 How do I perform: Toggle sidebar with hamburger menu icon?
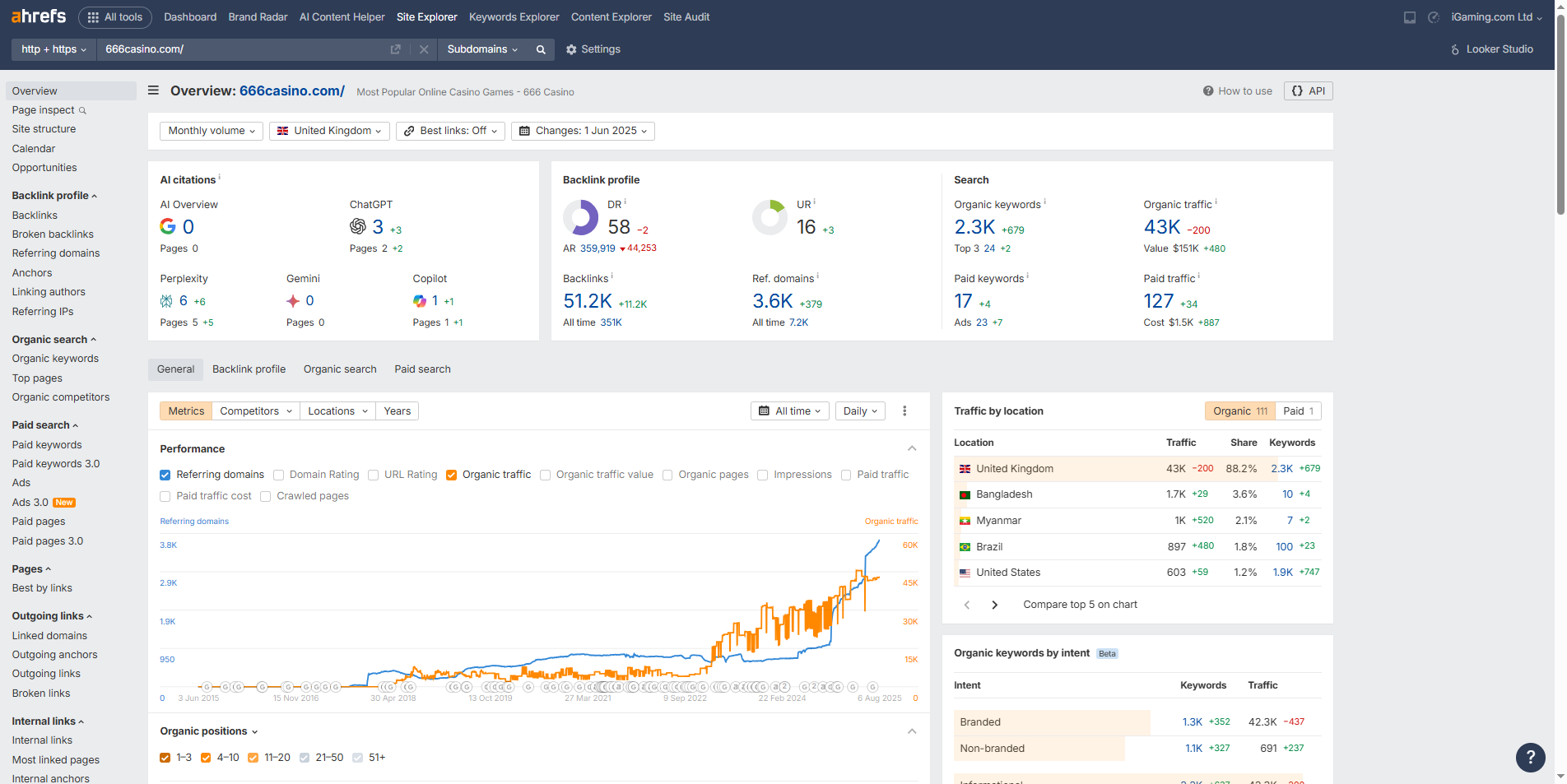153,90
